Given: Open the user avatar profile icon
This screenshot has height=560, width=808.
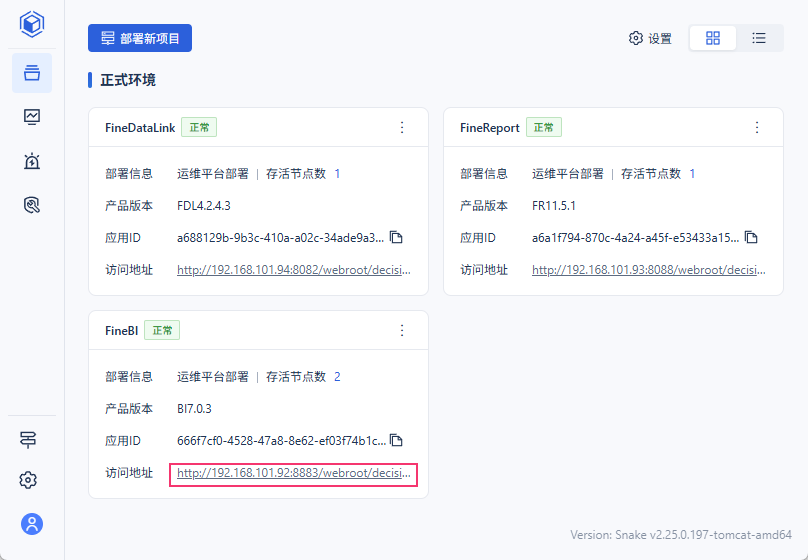Looking at the screenshot, I should 32,524.
